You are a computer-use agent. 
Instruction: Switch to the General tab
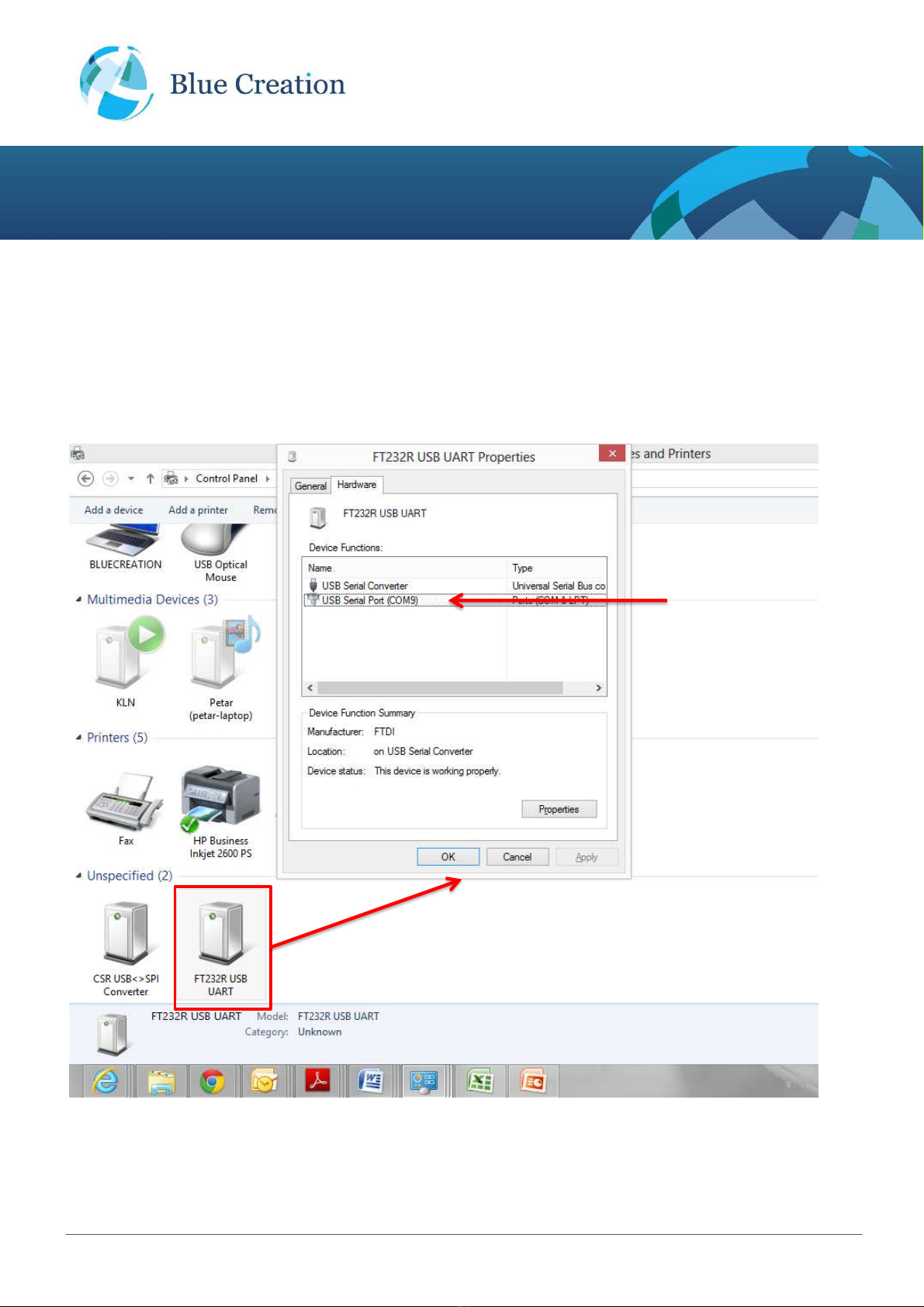pos(310,486)
